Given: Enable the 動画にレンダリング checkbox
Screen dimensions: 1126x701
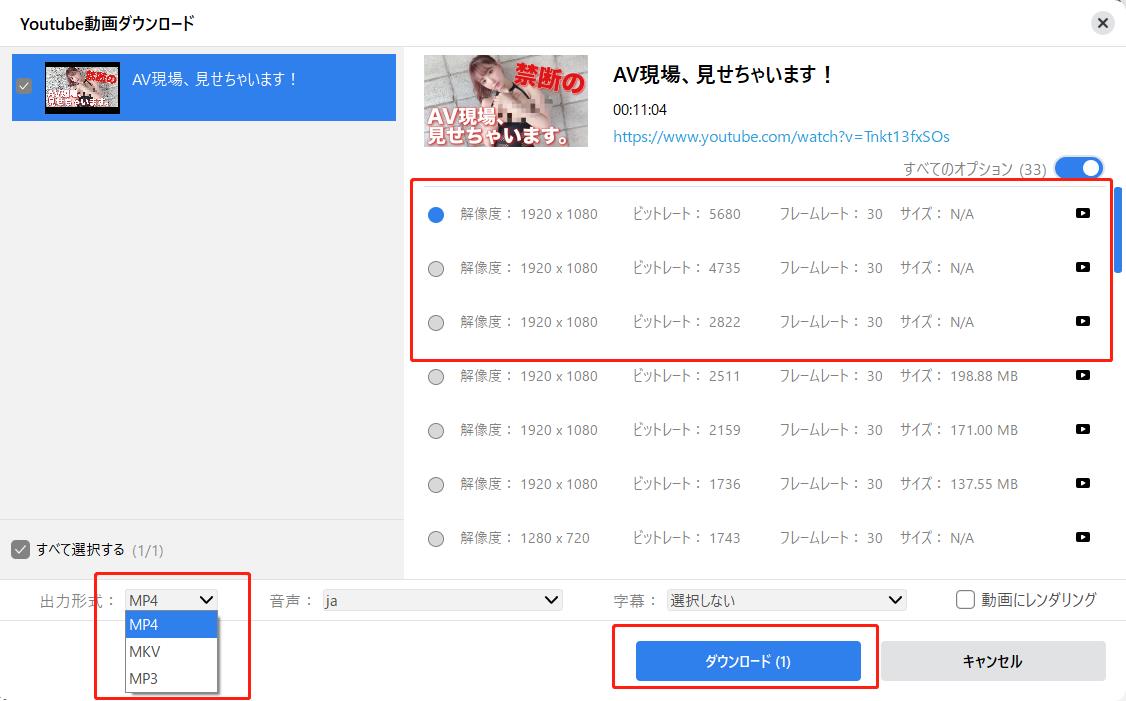Looking at the screenshot, I should click(x=965, y=599).
